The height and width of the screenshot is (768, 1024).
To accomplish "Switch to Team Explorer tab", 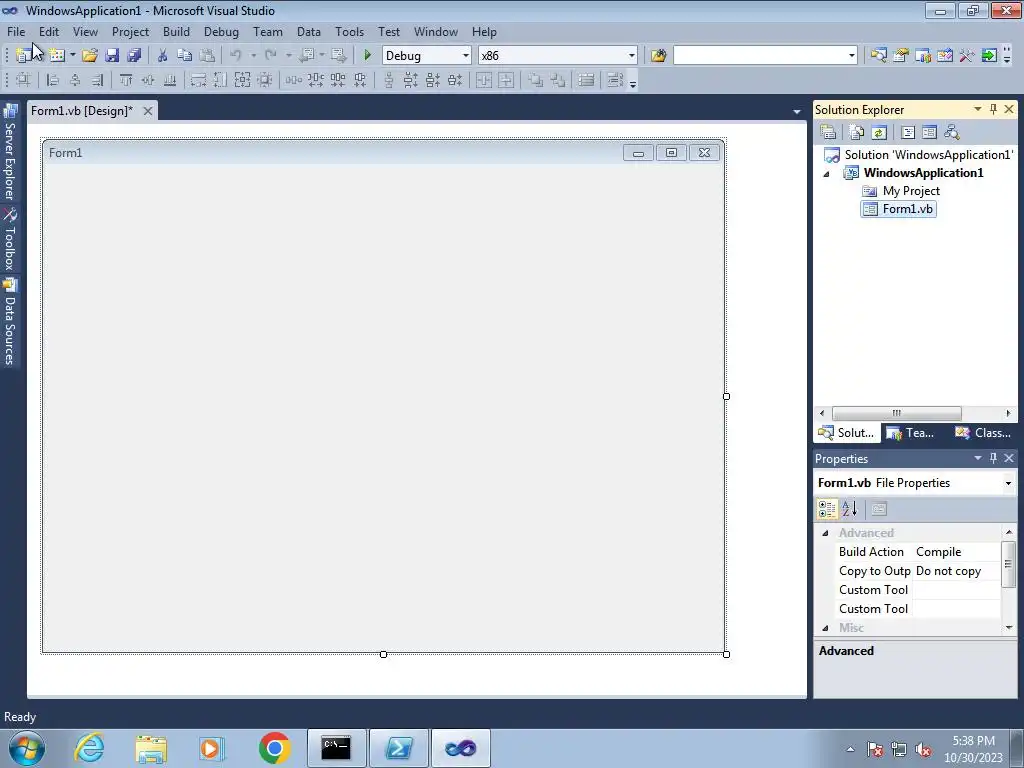I will click(910, 433).
